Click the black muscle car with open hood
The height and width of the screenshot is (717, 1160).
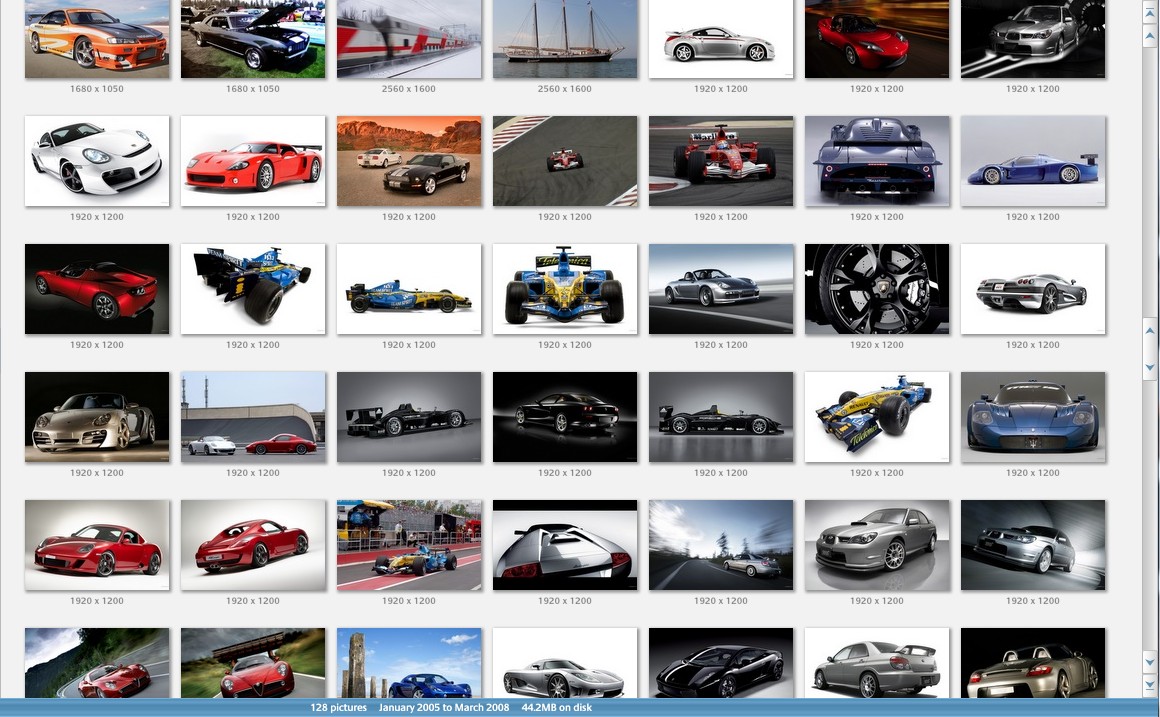(x=253, y=39)
